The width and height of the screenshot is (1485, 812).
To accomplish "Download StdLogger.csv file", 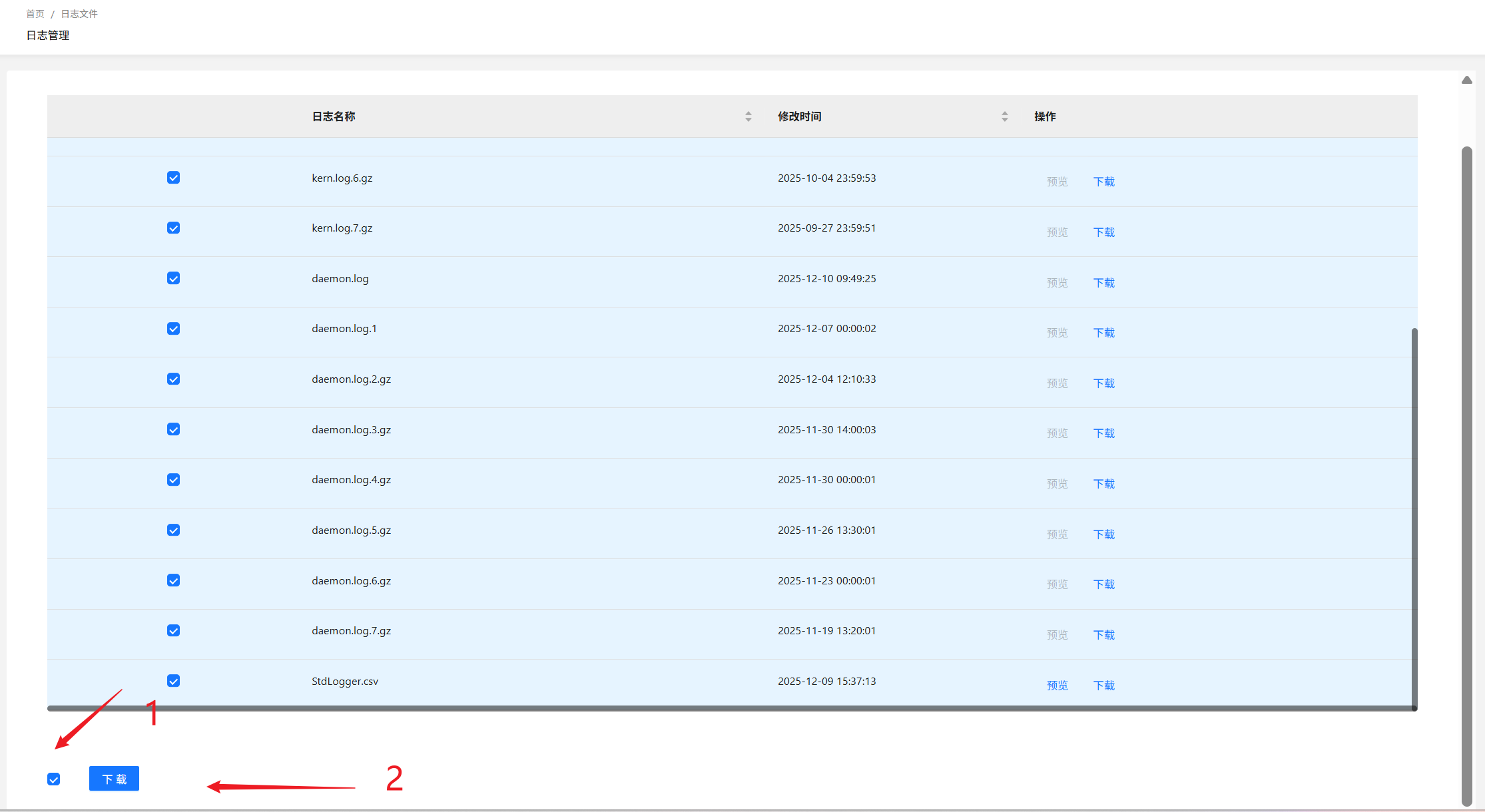I will coord(1103,686).
